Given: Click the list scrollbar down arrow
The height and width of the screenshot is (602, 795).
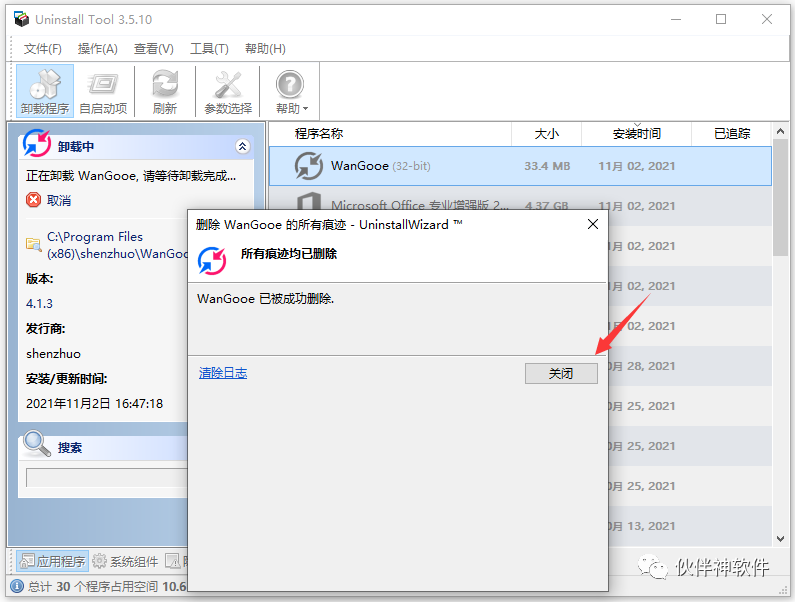Looking at the screenshot, I should coord(780,539).
